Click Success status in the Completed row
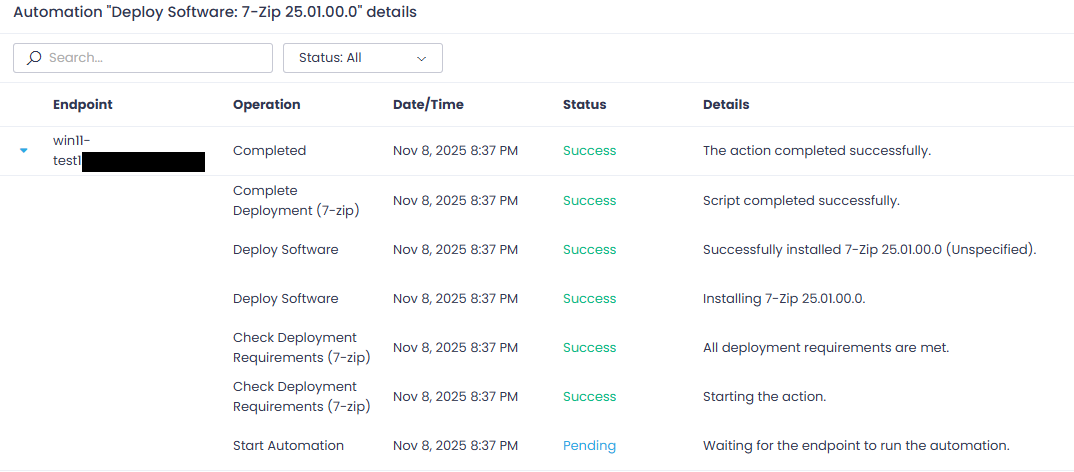This screenshot has width=1074, height=472. point(589,151)
